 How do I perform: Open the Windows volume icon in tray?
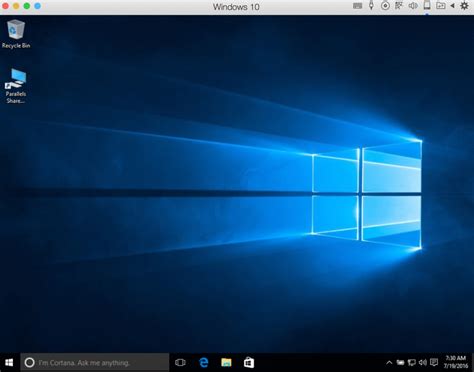click(x=423, y=363)
